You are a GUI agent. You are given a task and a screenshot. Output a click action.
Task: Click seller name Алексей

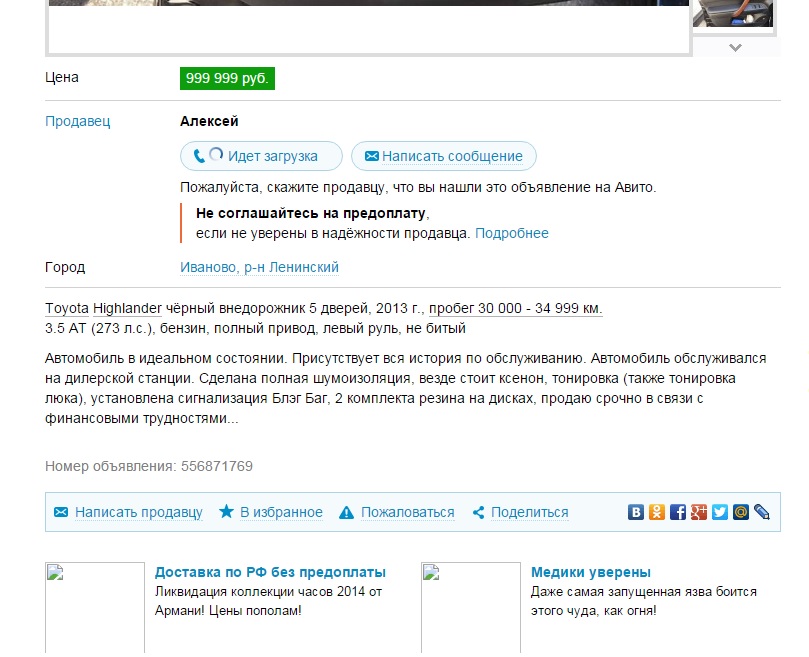(x=209, y=121)
